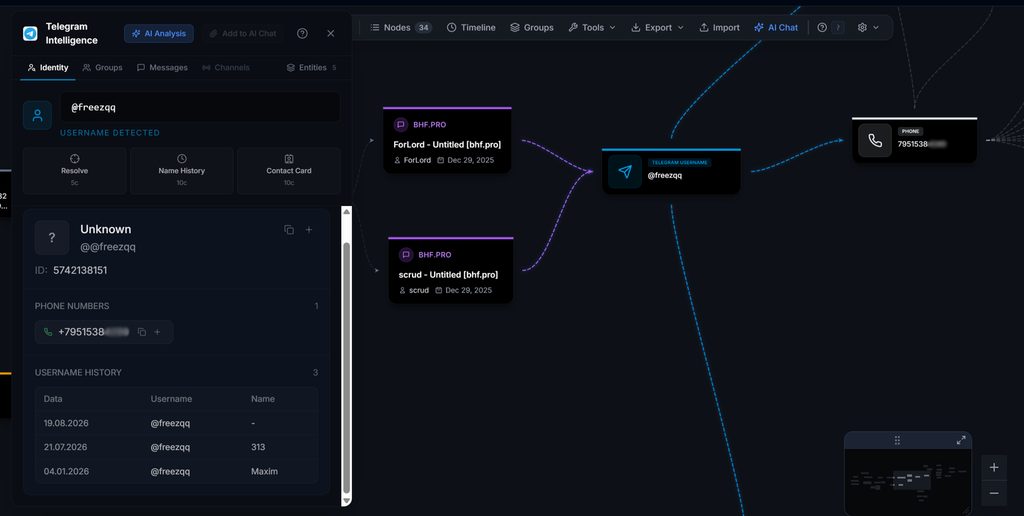Expand the minimap with the arrows icon
The width and height of the screenshot is (1024, 516).
[961, 440]
